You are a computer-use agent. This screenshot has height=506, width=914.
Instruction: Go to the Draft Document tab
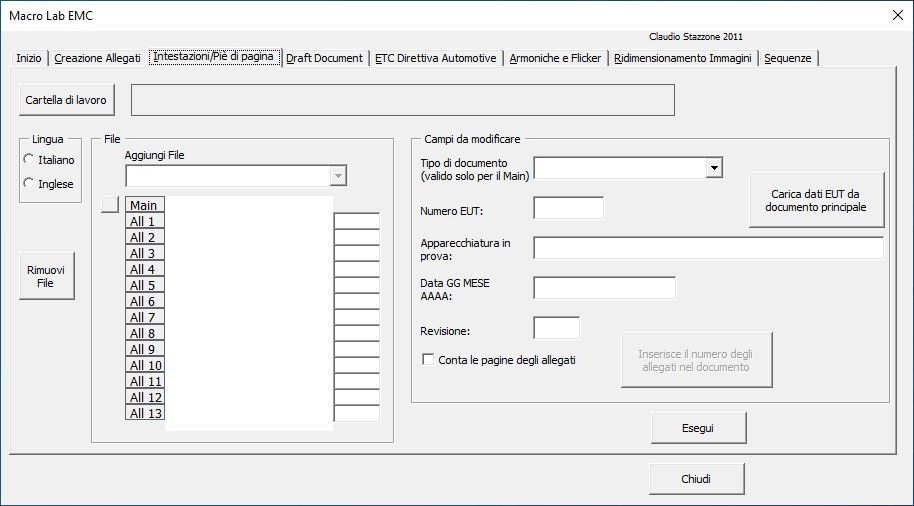coord(324,58)
